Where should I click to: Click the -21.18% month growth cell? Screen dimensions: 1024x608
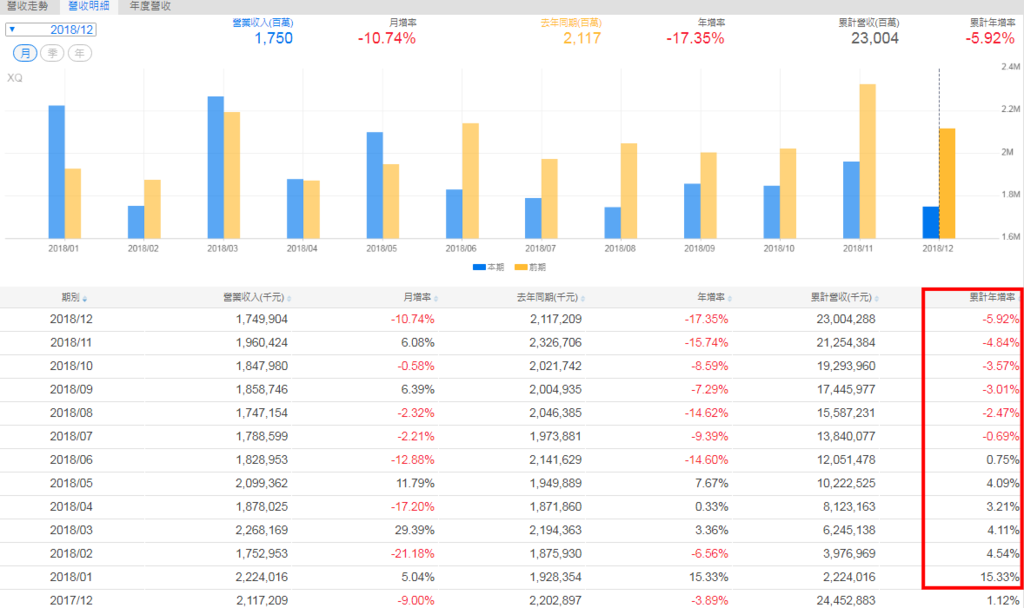(x=413, y=554)
